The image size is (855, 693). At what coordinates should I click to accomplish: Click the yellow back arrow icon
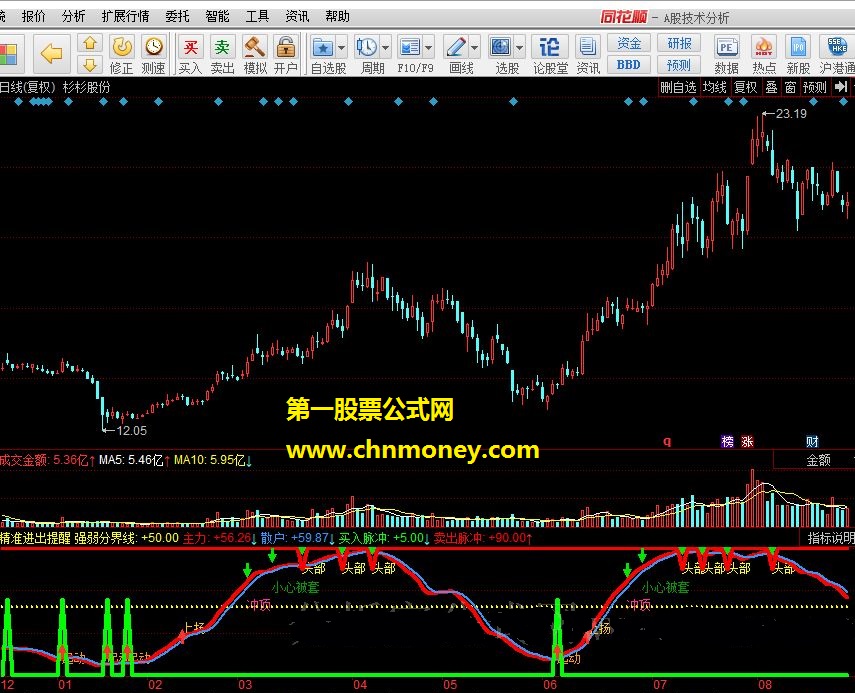click(x=51, y=53)
